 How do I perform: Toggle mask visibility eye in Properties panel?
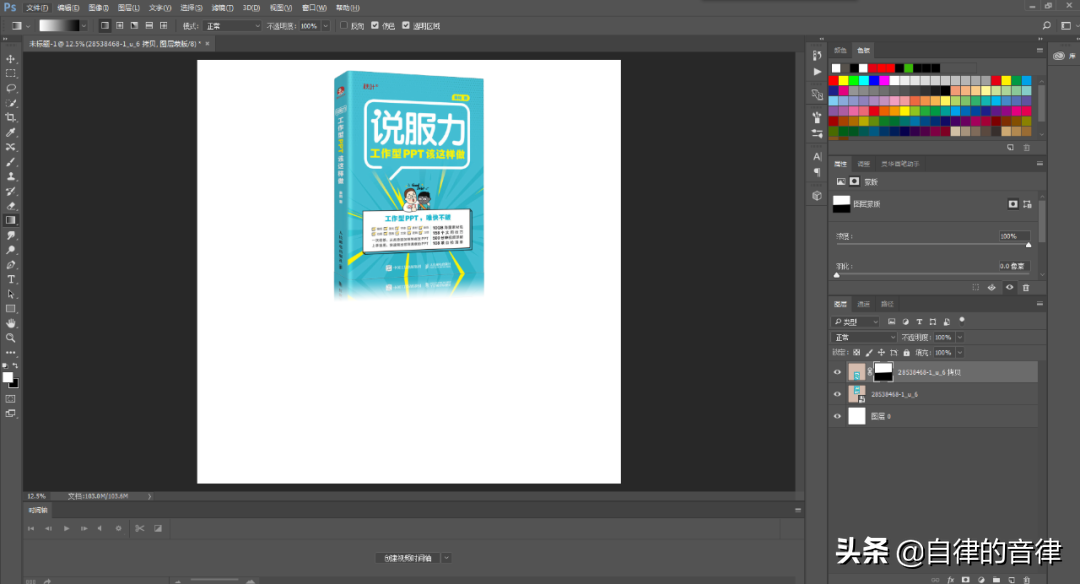[x=1009, y=288]
